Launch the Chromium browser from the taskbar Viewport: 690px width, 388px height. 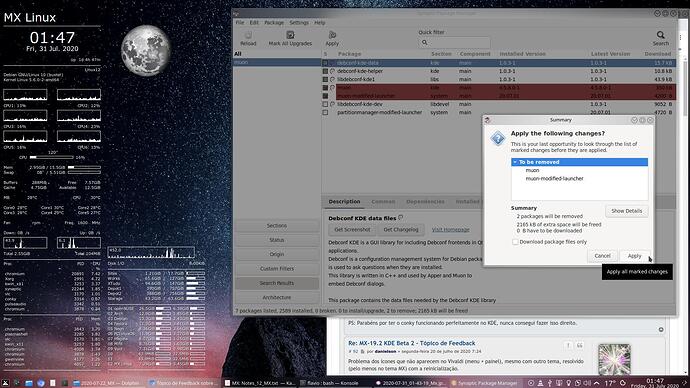point(41,383)
